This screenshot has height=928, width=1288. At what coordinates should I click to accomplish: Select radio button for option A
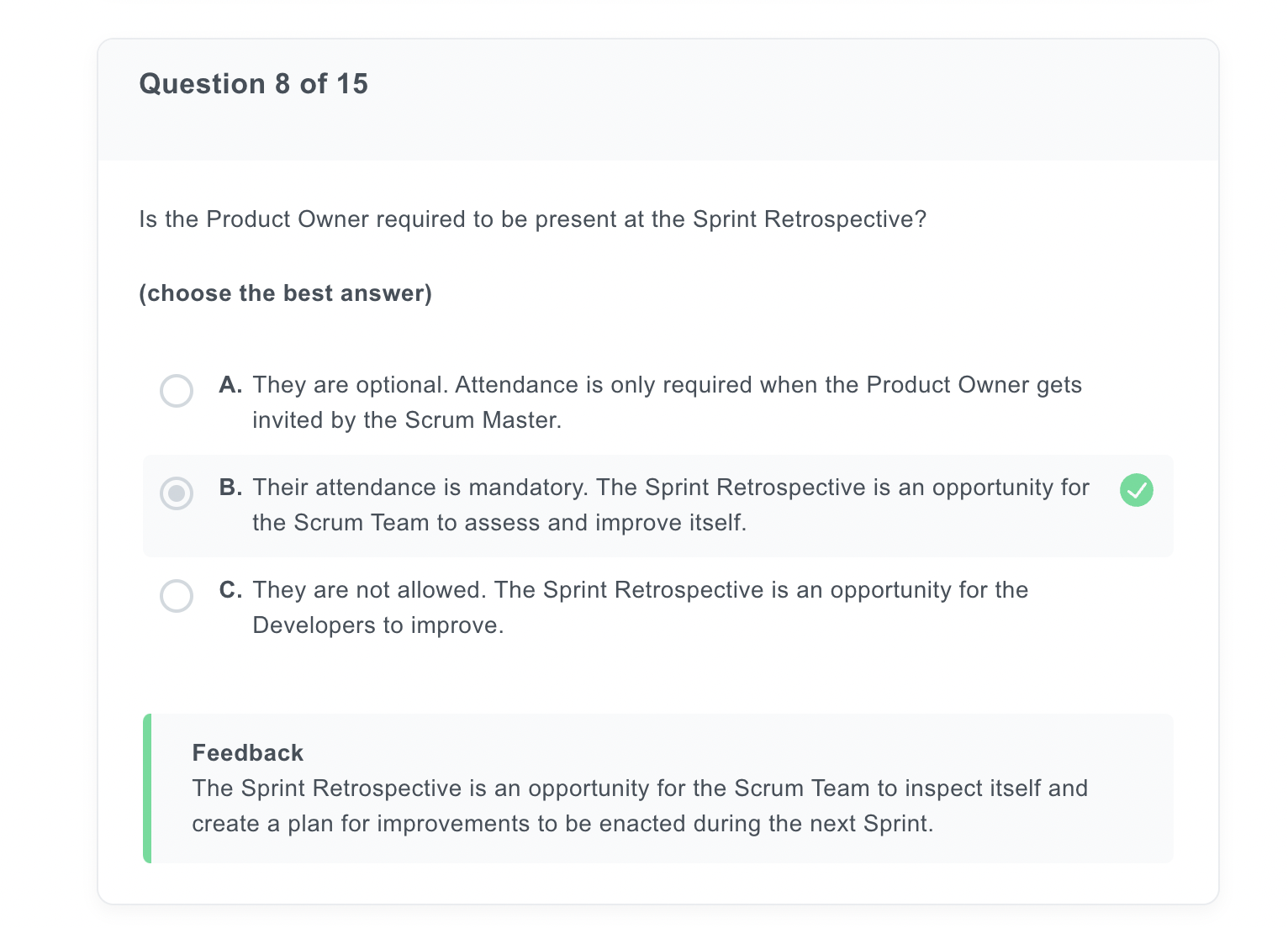(x=177, y=391)
